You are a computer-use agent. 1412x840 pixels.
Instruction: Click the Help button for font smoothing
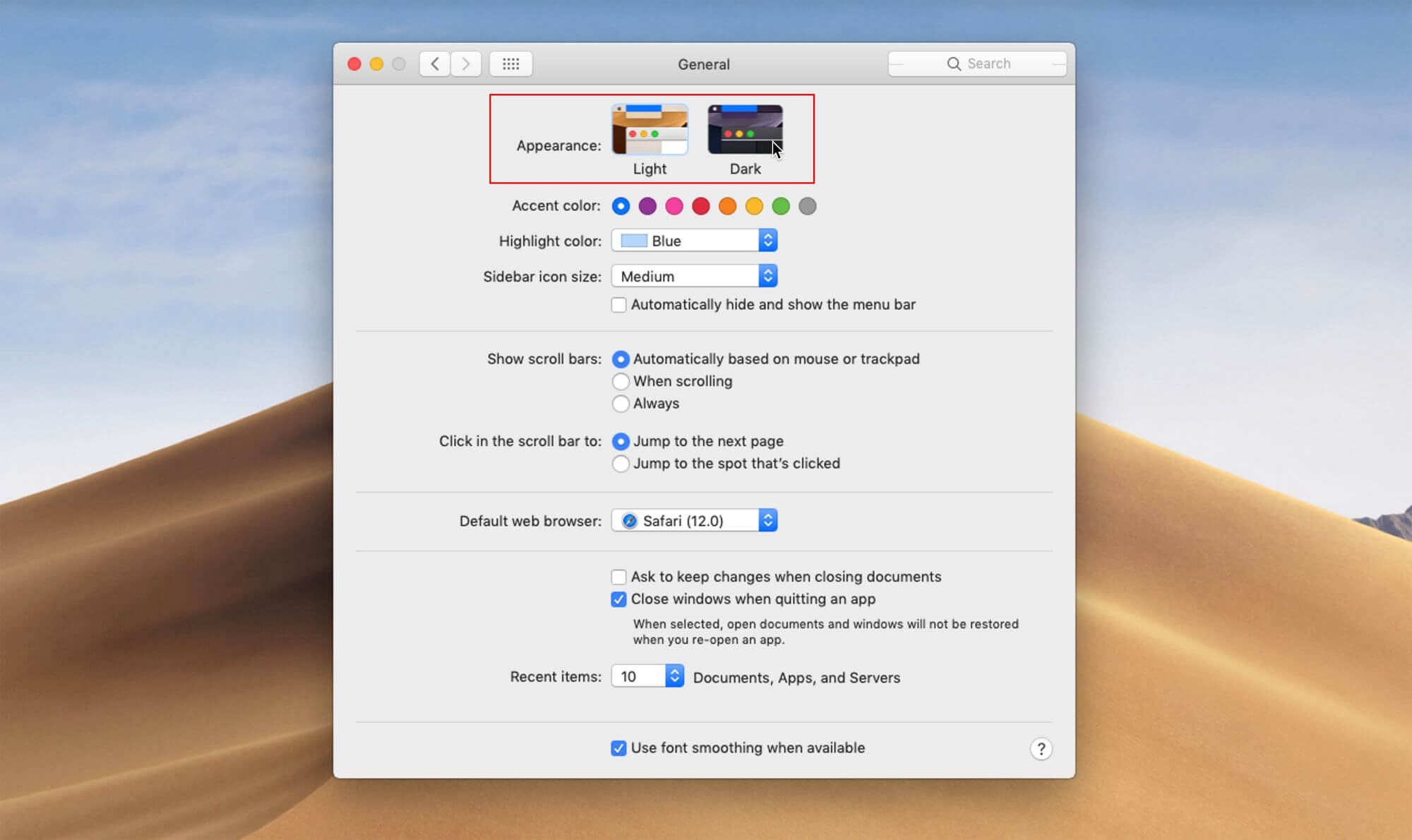tap(1041, 749)
